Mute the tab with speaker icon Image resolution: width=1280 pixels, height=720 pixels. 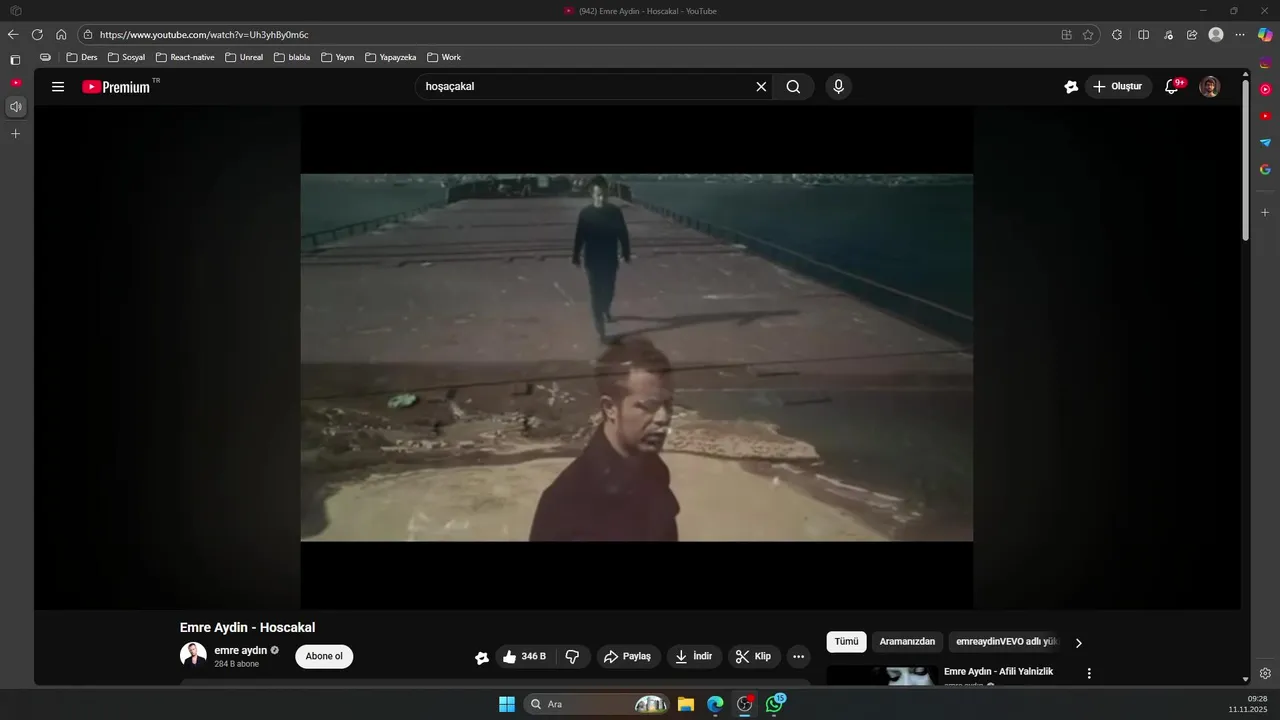click(15, 106)
